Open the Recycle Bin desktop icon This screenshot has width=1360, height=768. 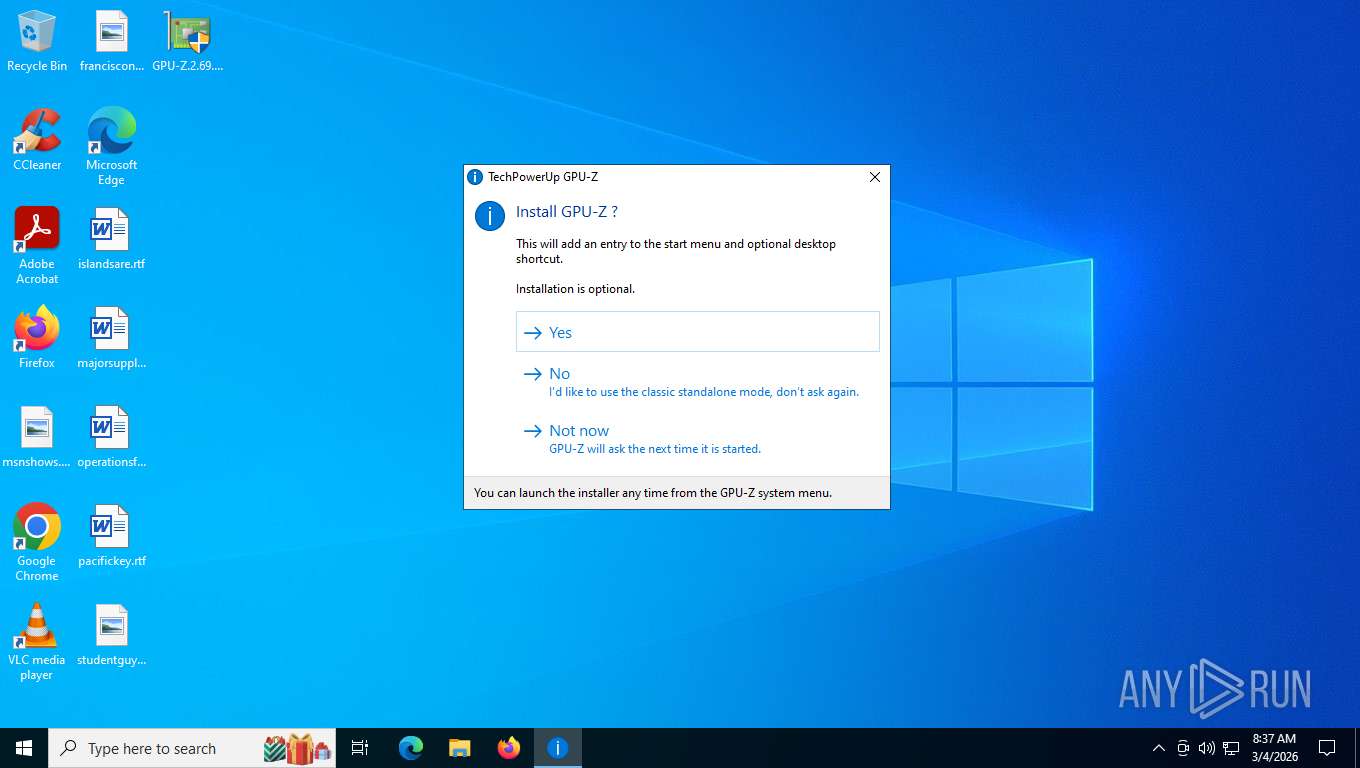(x=37, y=41)
